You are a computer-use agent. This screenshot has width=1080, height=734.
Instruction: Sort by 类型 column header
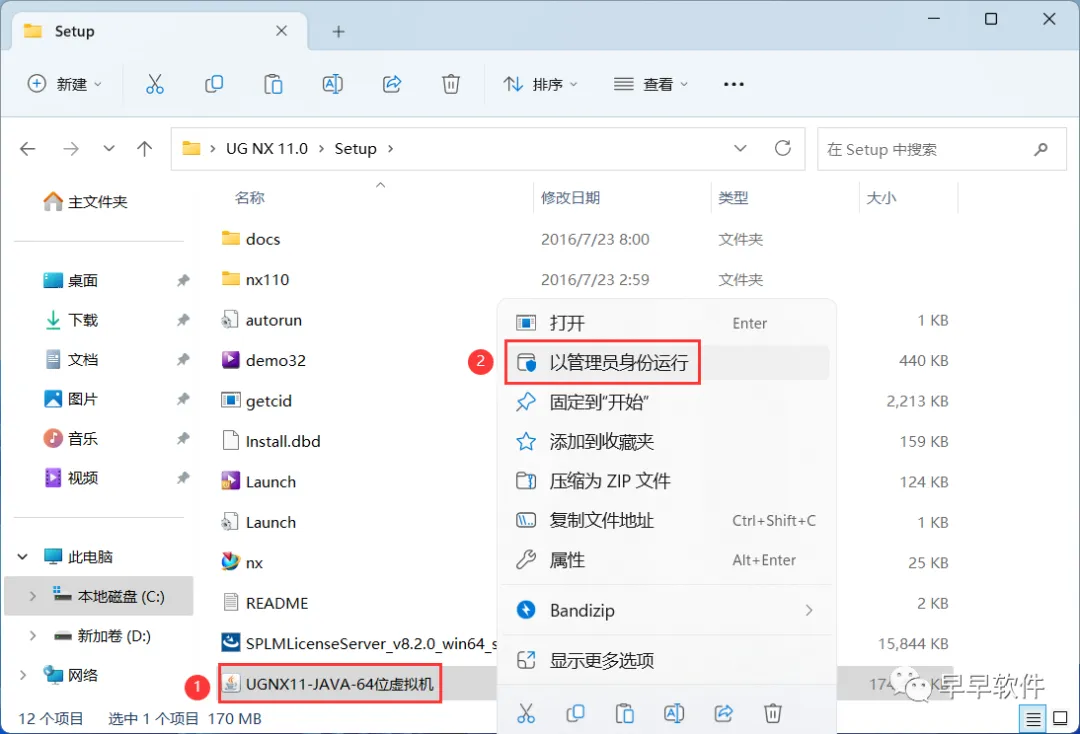click(733, 198)
